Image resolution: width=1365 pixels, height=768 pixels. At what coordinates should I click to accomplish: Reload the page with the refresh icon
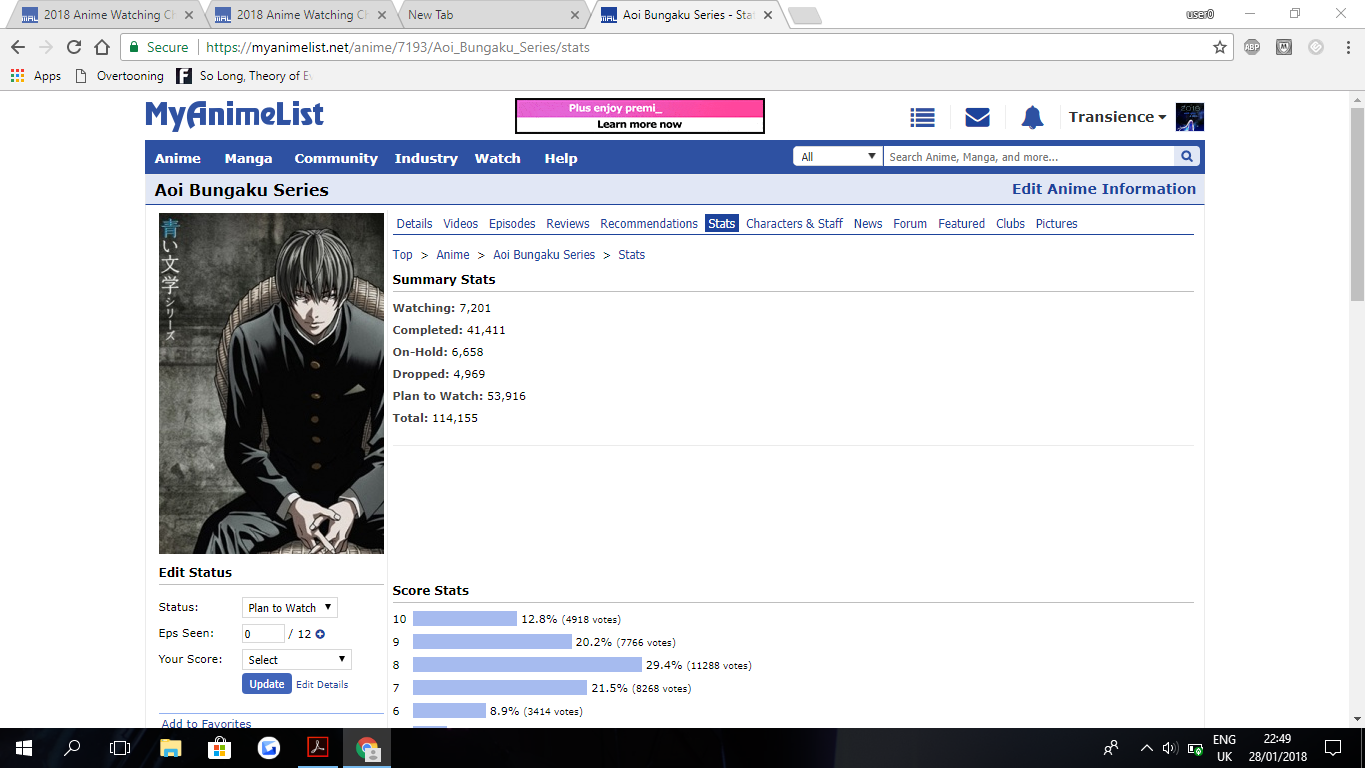pos(73,47)
